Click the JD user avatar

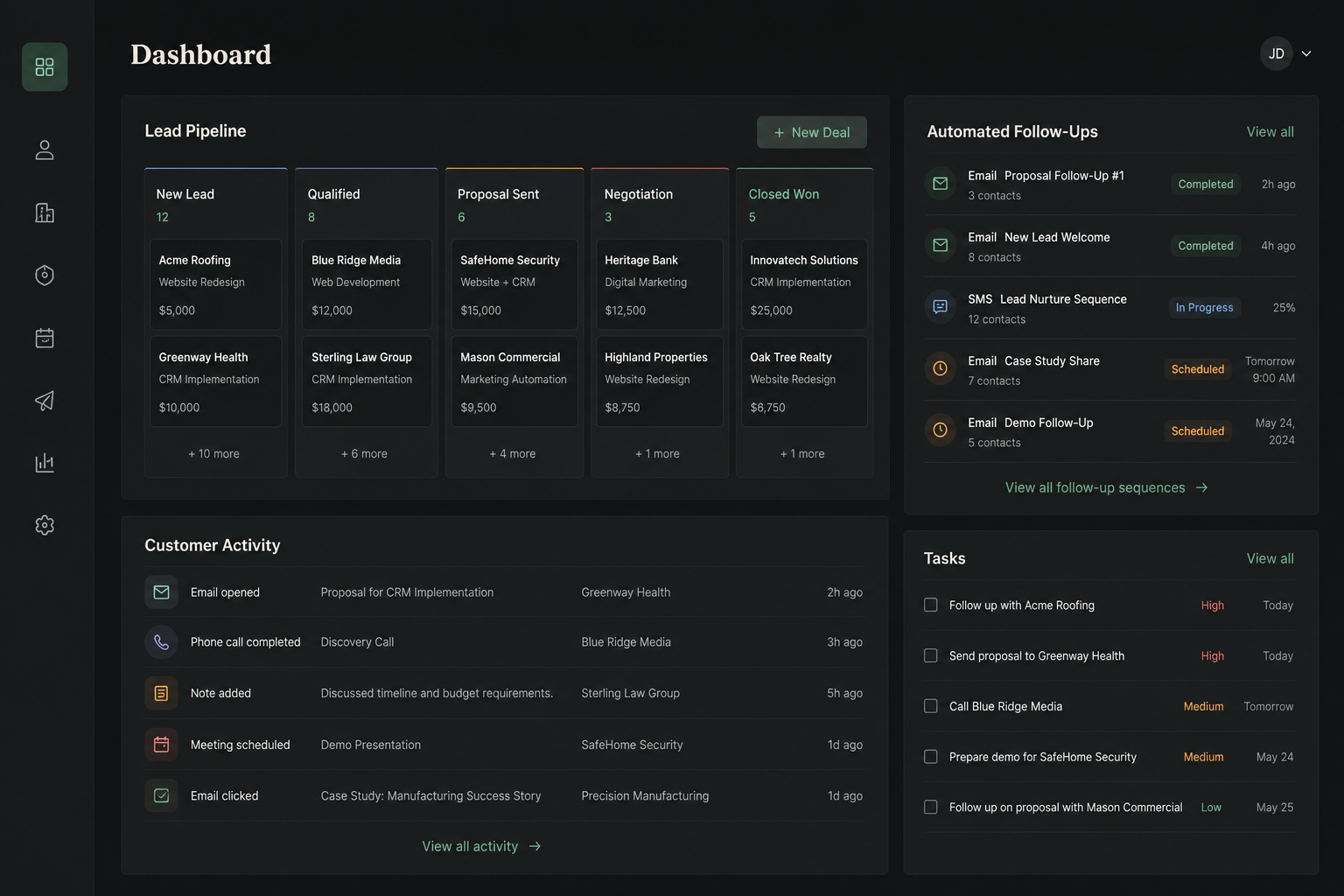1277,53
